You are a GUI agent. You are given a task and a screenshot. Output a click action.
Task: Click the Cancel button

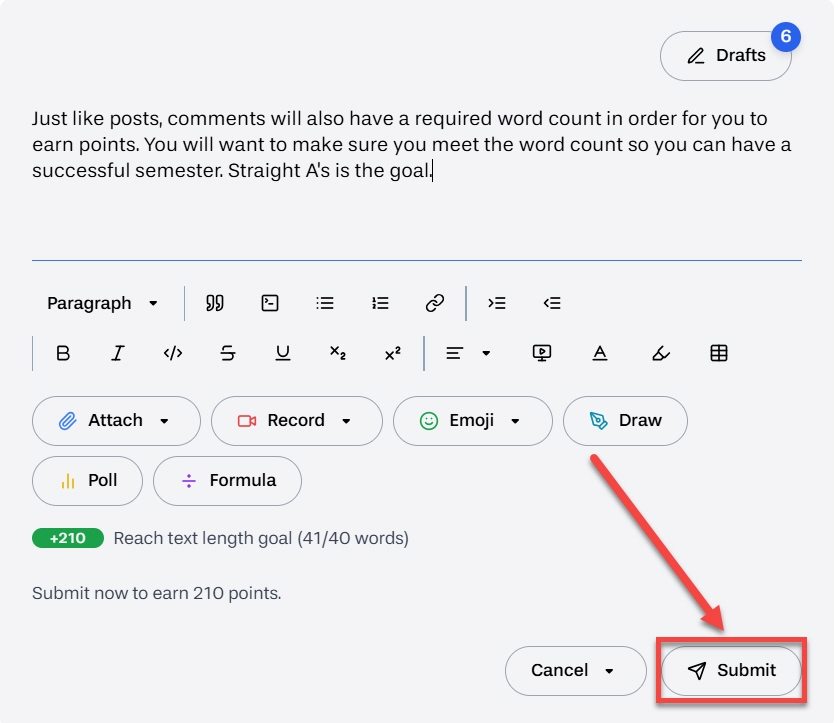576,671
